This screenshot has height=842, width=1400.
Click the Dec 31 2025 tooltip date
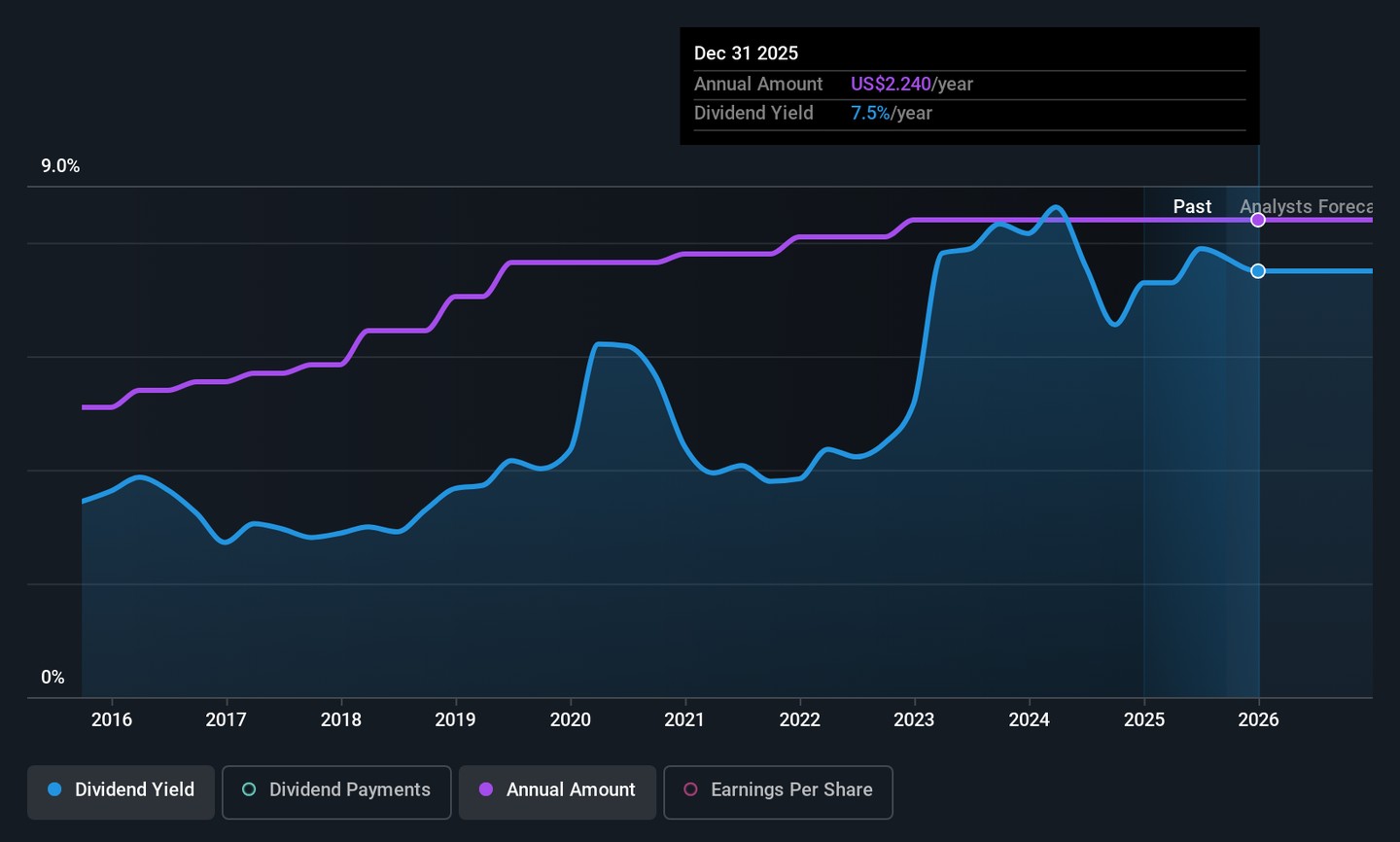pyautogui.click(x=746, y=53)
